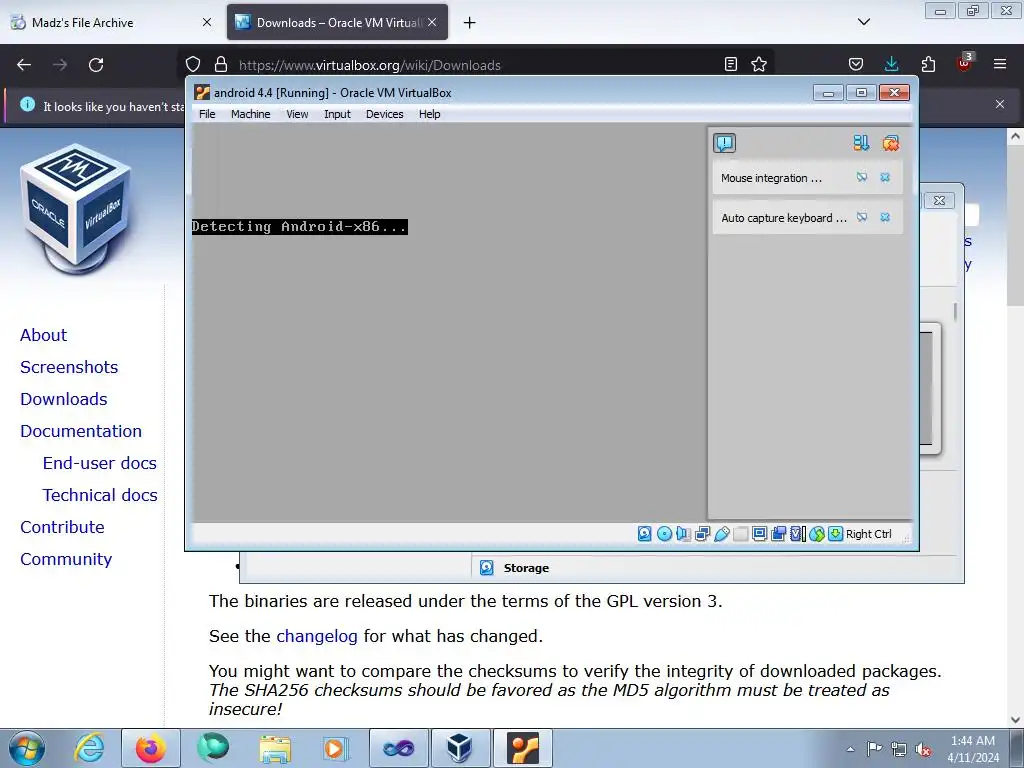1024x768 pixels.
Task: Open the Windows Start menu
Action: [27, 748]
